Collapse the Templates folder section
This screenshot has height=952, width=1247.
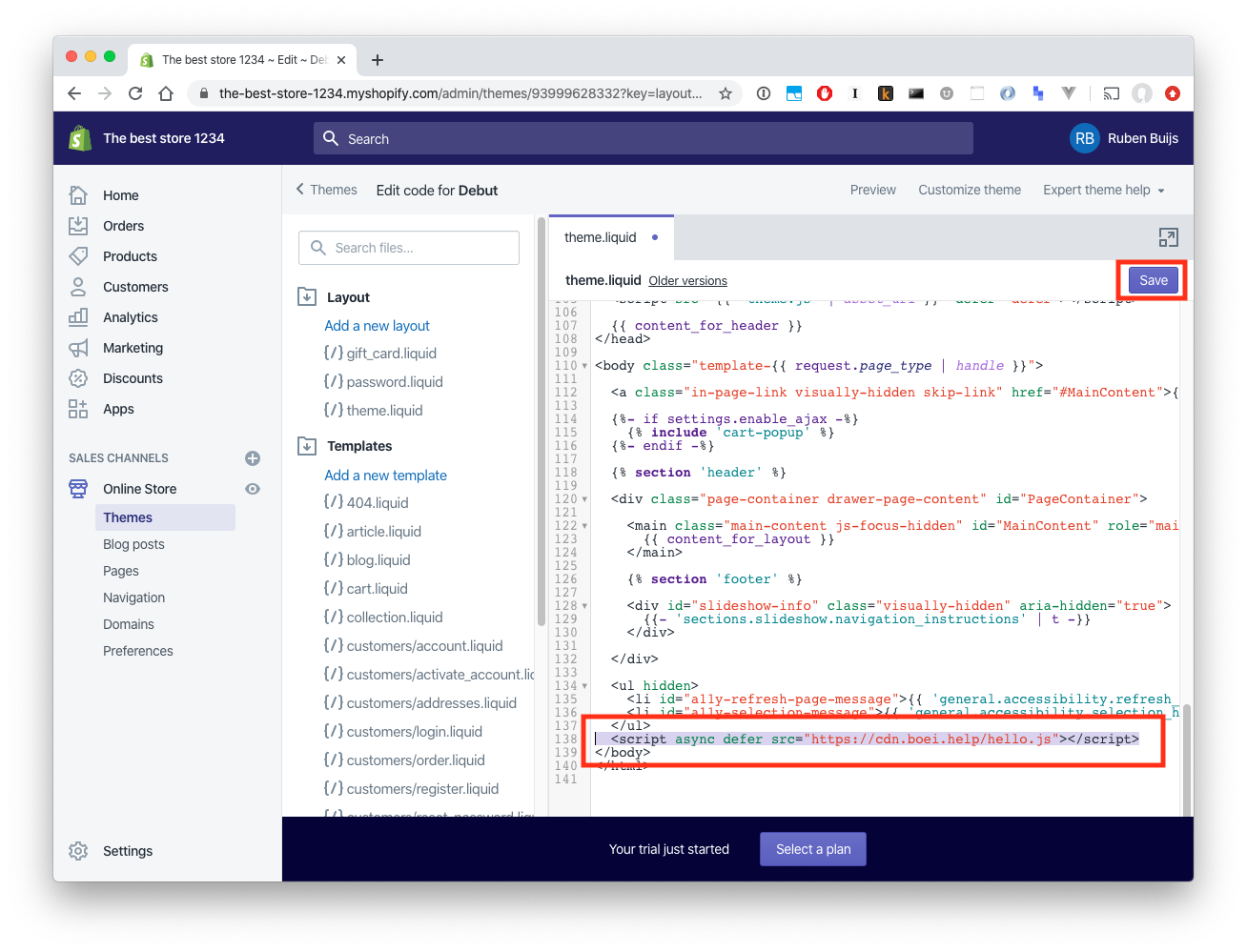307,446
